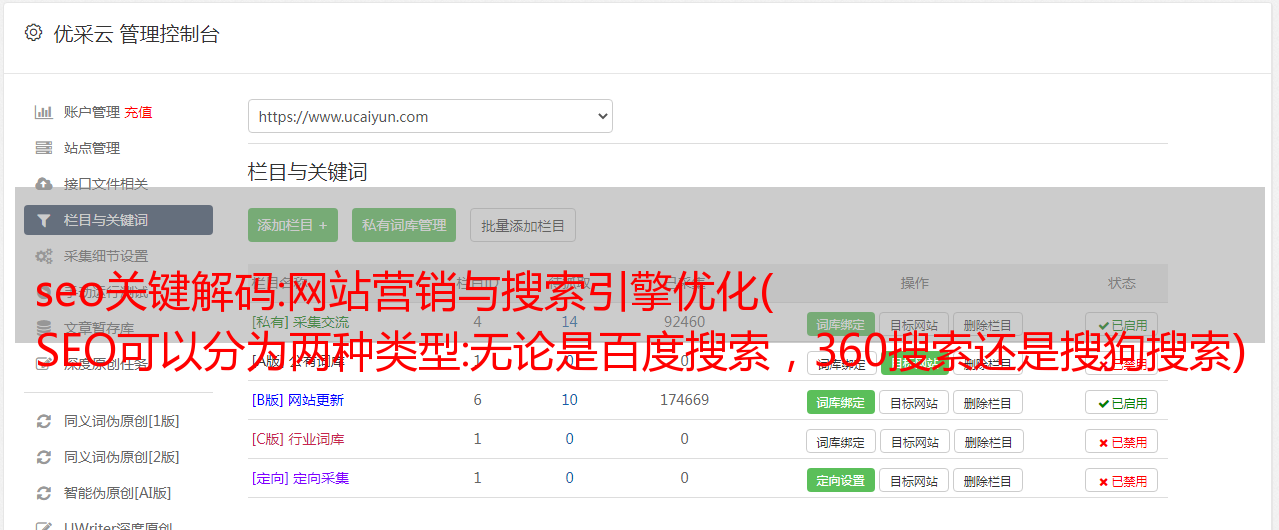Image resolution: width=1279 pixels, height=530 pixels.
Task: Open 智能伪原创[AI版] menu item
Action: [117, 493]
